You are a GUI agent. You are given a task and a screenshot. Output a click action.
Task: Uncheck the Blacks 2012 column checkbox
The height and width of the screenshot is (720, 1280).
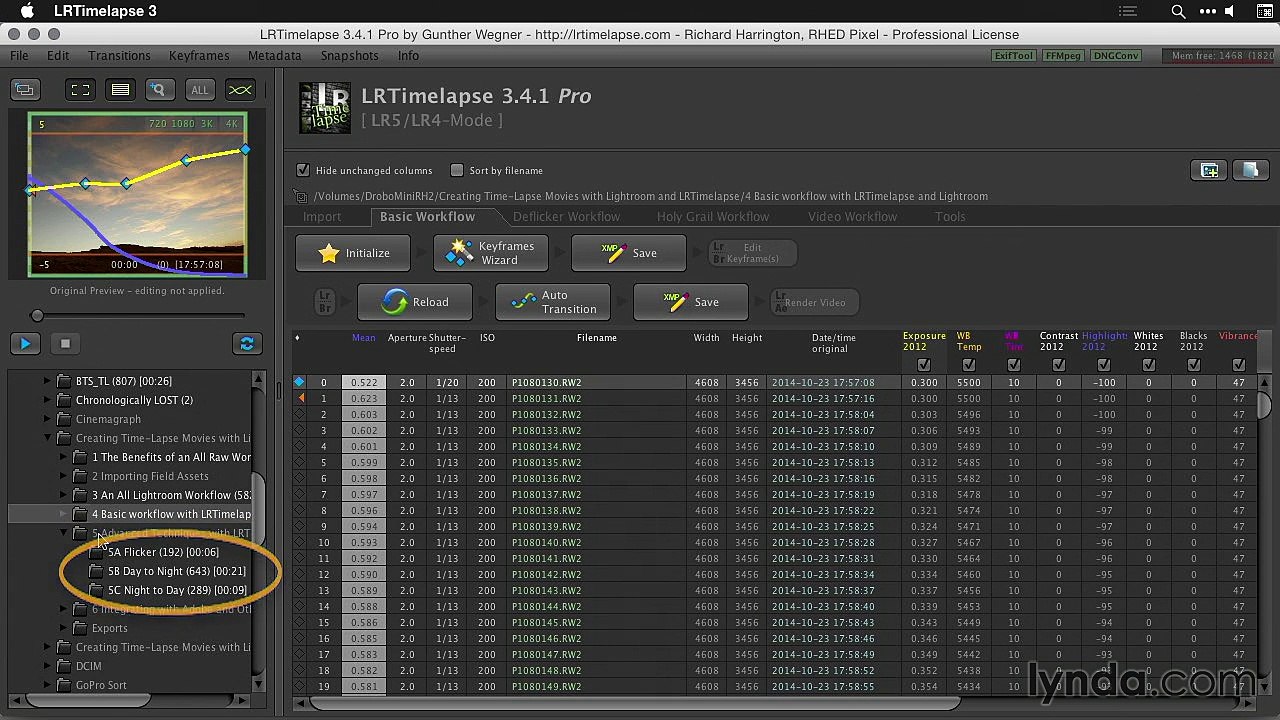tap(1193, 365)
